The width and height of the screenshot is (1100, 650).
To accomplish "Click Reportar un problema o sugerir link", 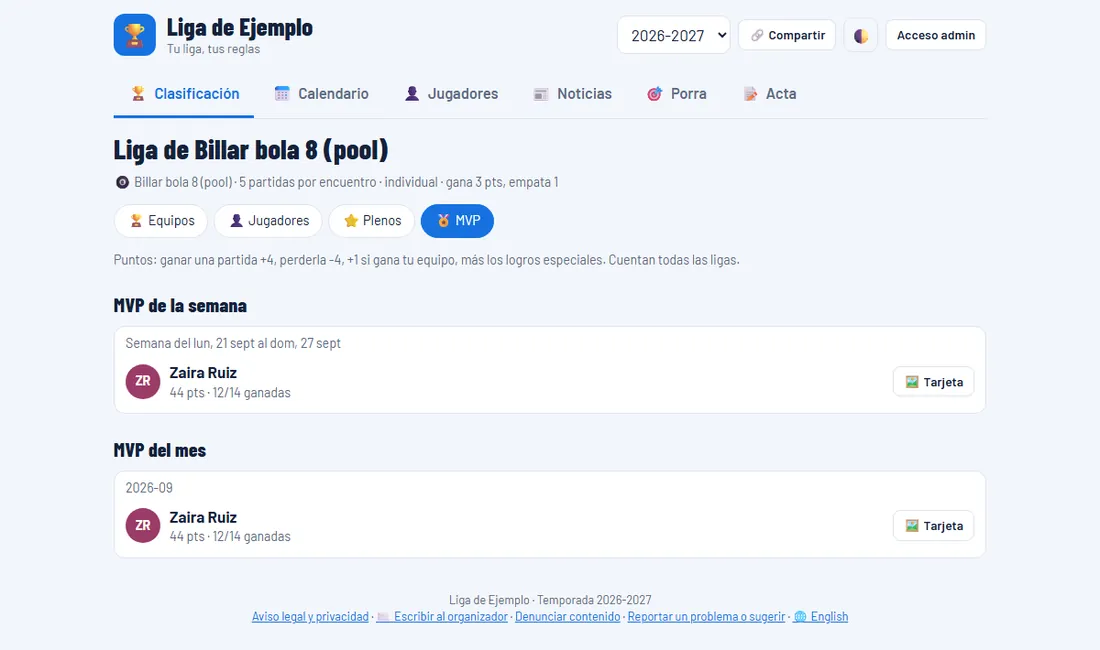I will point(706,616).
